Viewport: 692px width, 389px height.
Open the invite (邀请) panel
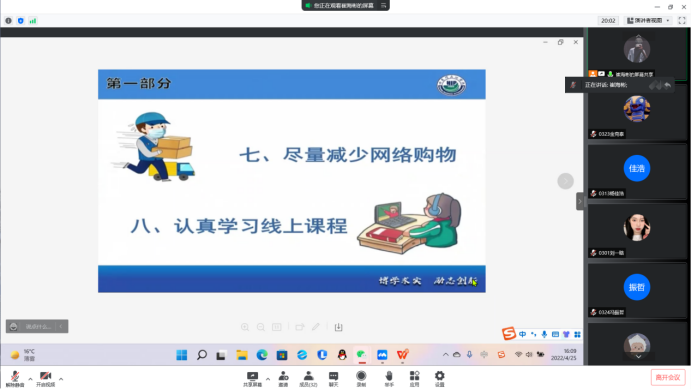(283, 379)
